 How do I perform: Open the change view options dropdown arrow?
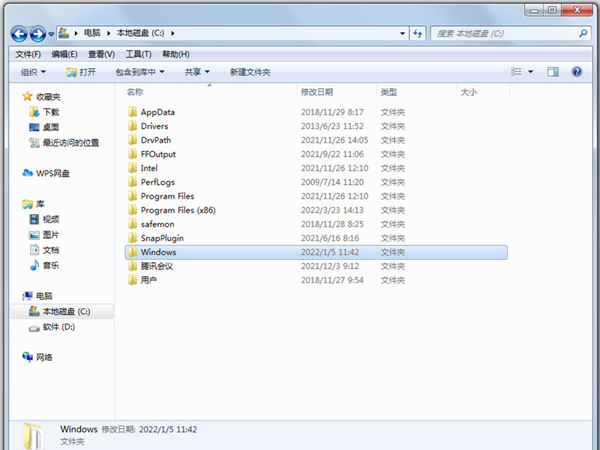coord(530,72)
